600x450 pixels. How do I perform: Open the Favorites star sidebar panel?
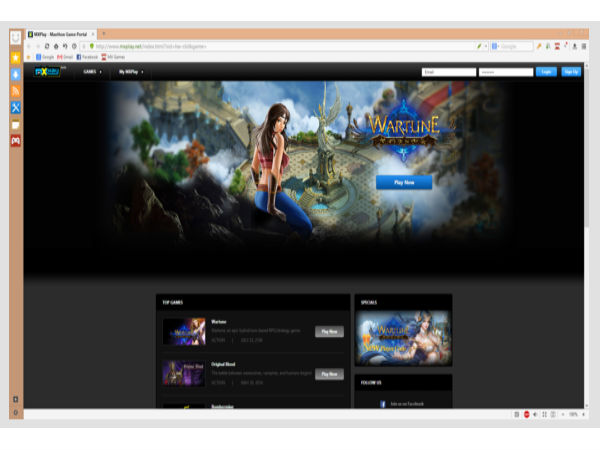click(x=16, y=58)
